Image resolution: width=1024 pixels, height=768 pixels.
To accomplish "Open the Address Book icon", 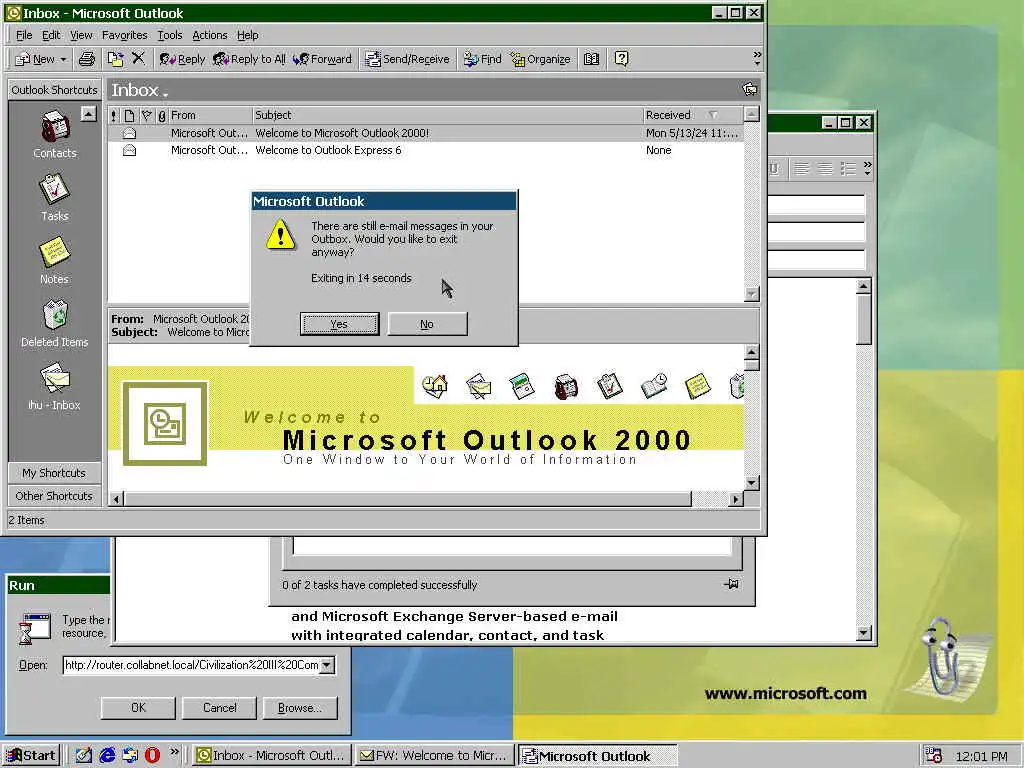I will (x=592, y=59).
